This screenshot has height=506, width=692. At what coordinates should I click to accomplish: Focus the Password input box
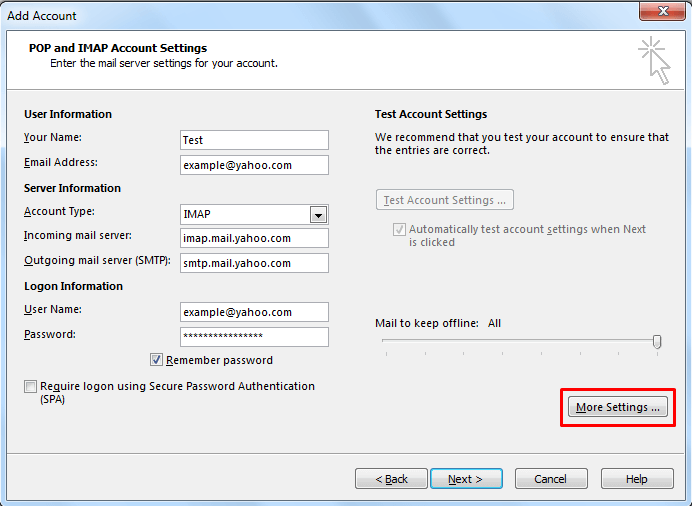coord(254,337)
